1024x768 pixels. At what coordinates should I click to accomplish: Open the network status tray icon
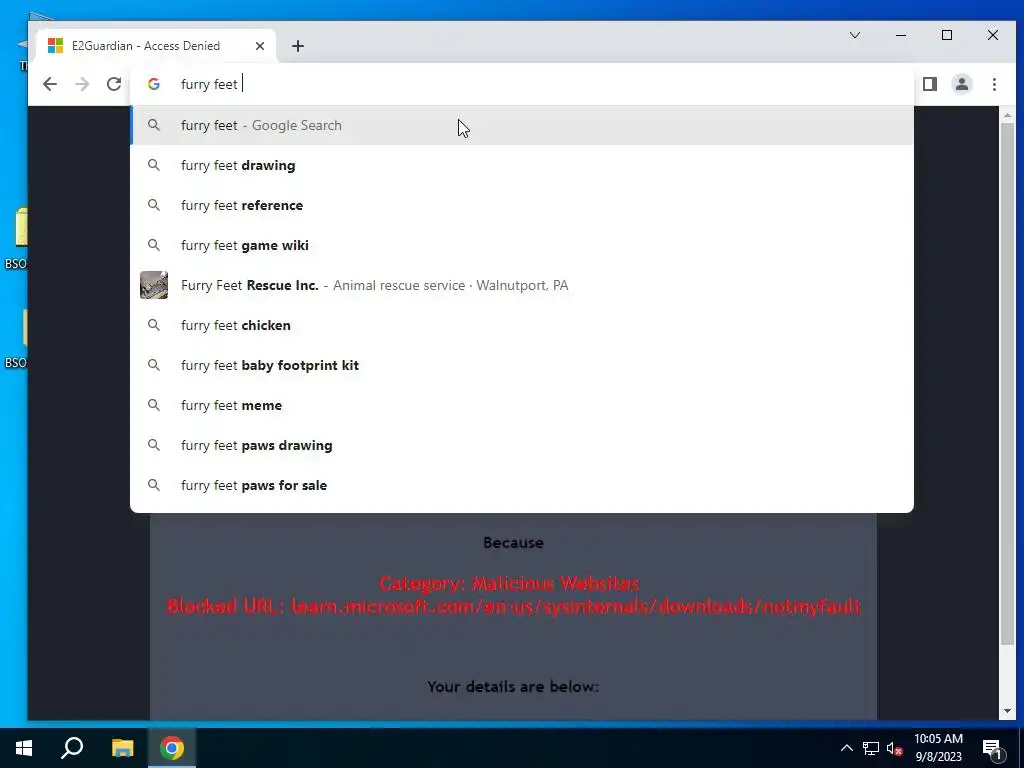point(871,748)
